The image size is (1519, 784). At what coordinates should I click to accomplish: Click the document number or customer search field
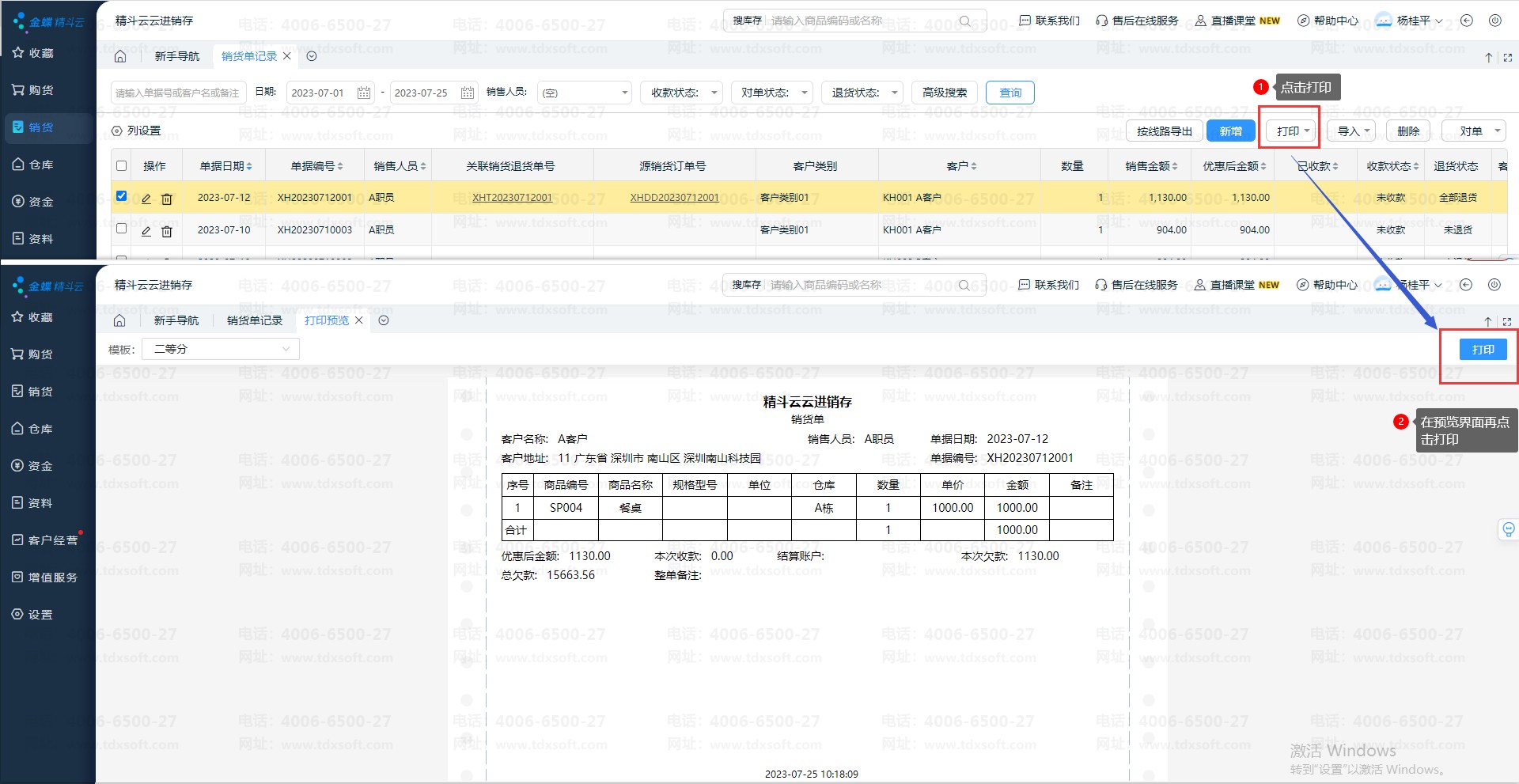178,93
